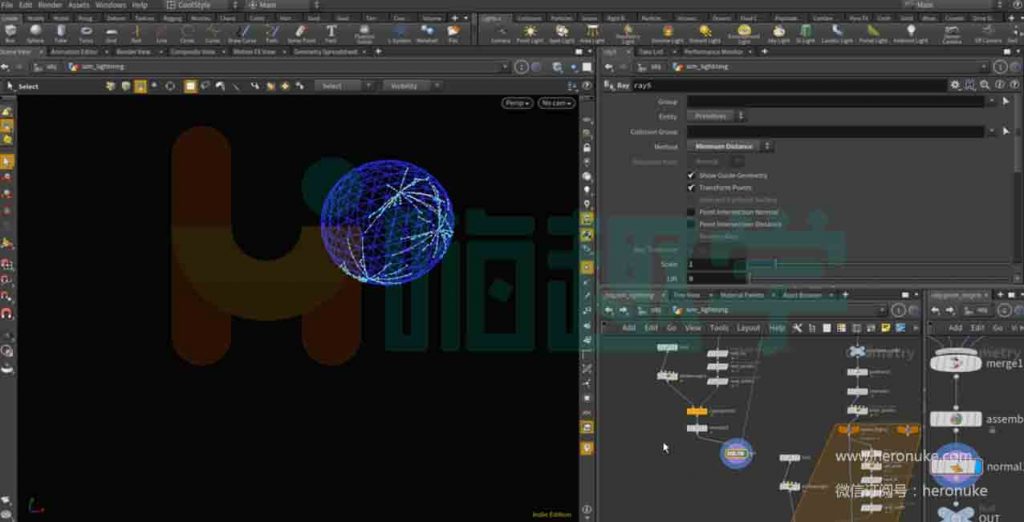Add an Environment Light from the shelf
The height and width of the screenshot is (522, 1024).
coord(744,33)
